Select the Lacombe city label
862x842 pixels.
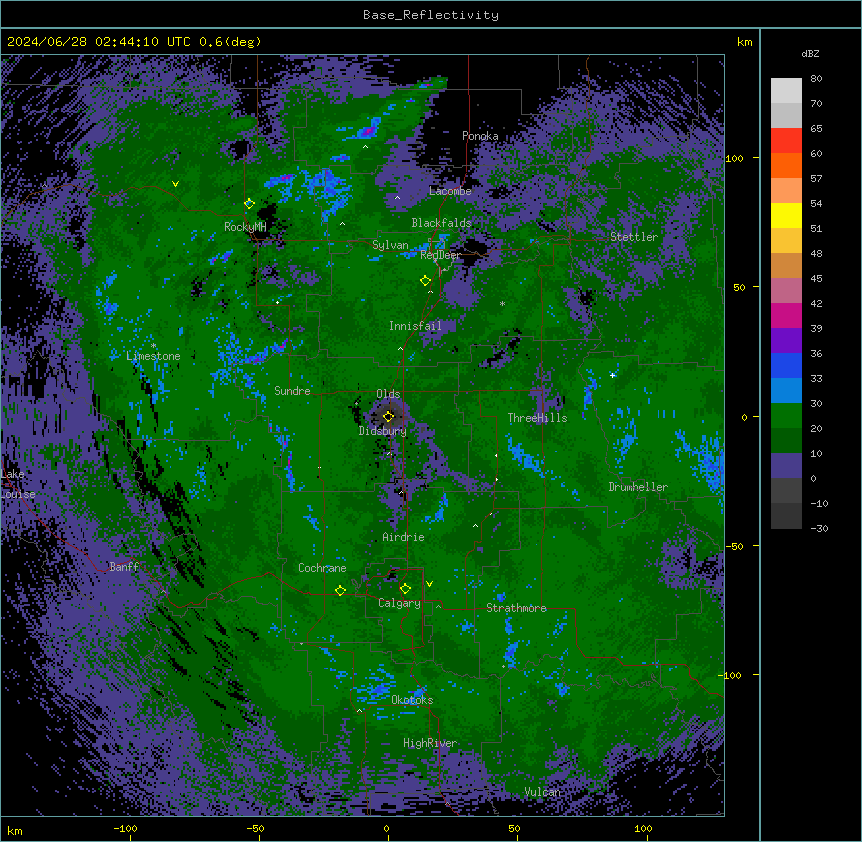point(450,191)
